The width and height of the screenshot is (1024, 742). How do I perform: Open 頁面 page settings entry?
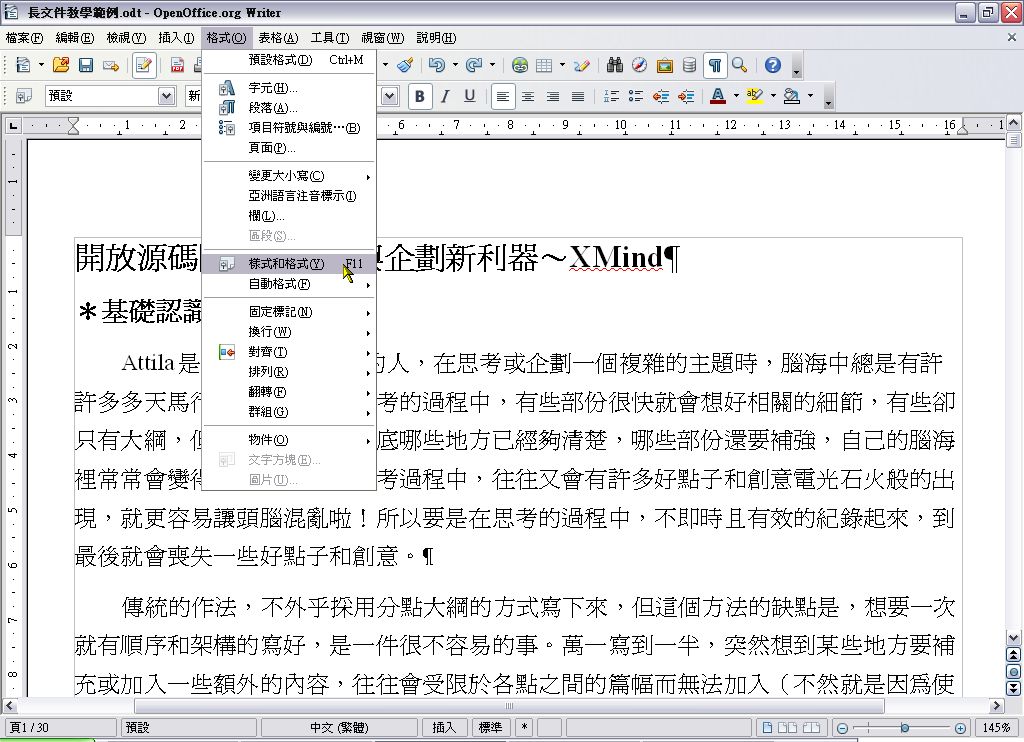coord(289,148)
